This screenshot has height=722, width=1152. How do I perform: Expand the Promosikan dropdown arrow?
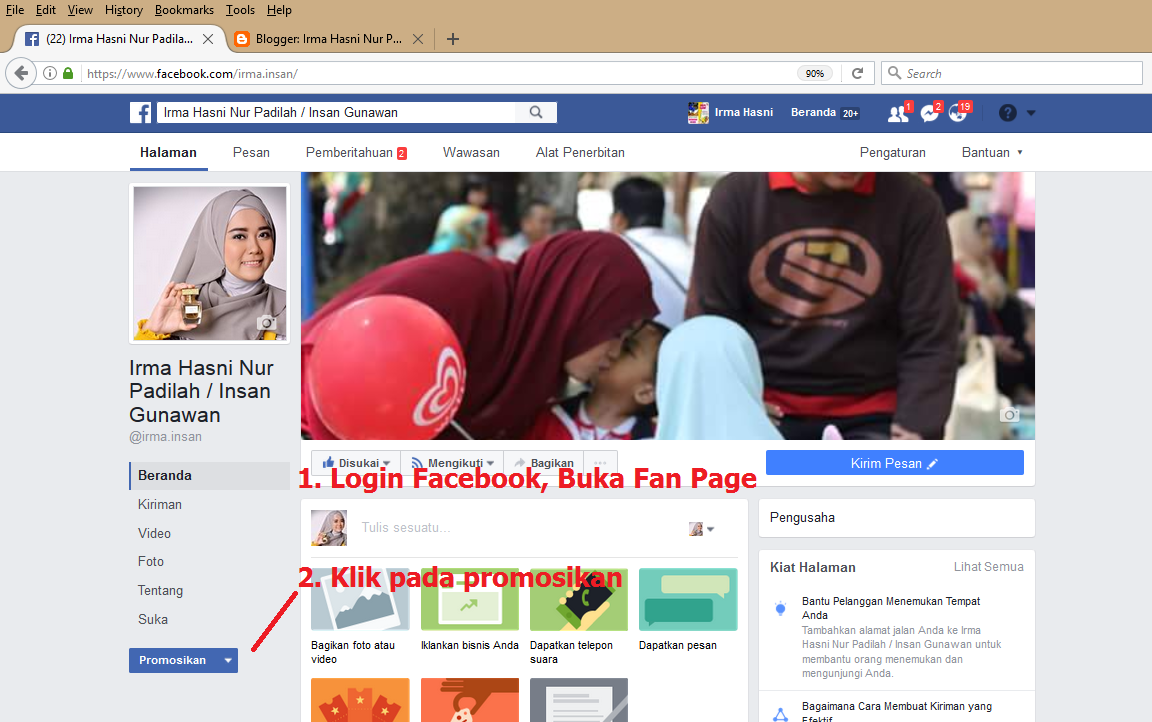pyautogui.click(x=227, y=660)
